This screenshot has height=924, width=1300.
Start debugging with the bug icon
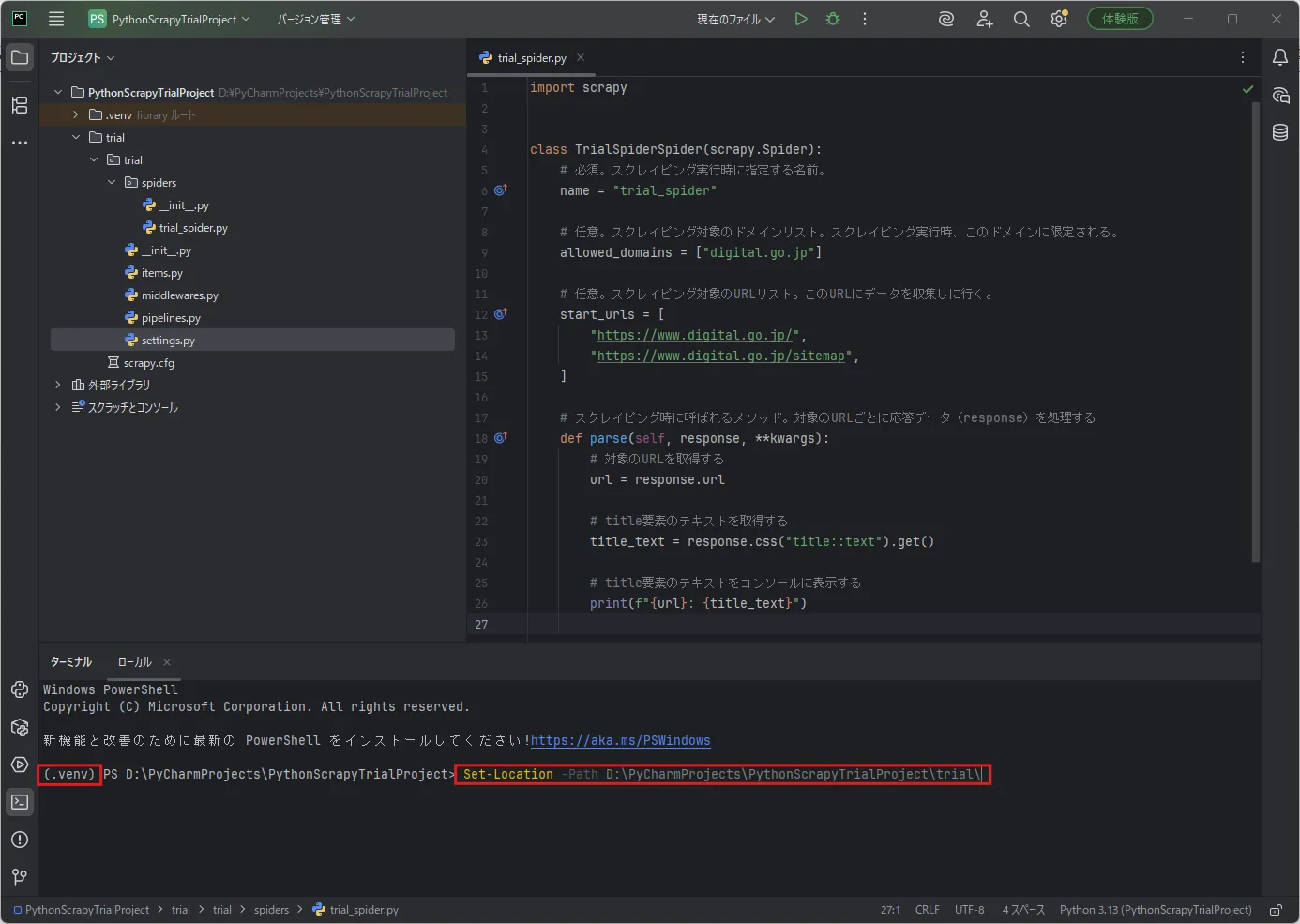833,19
